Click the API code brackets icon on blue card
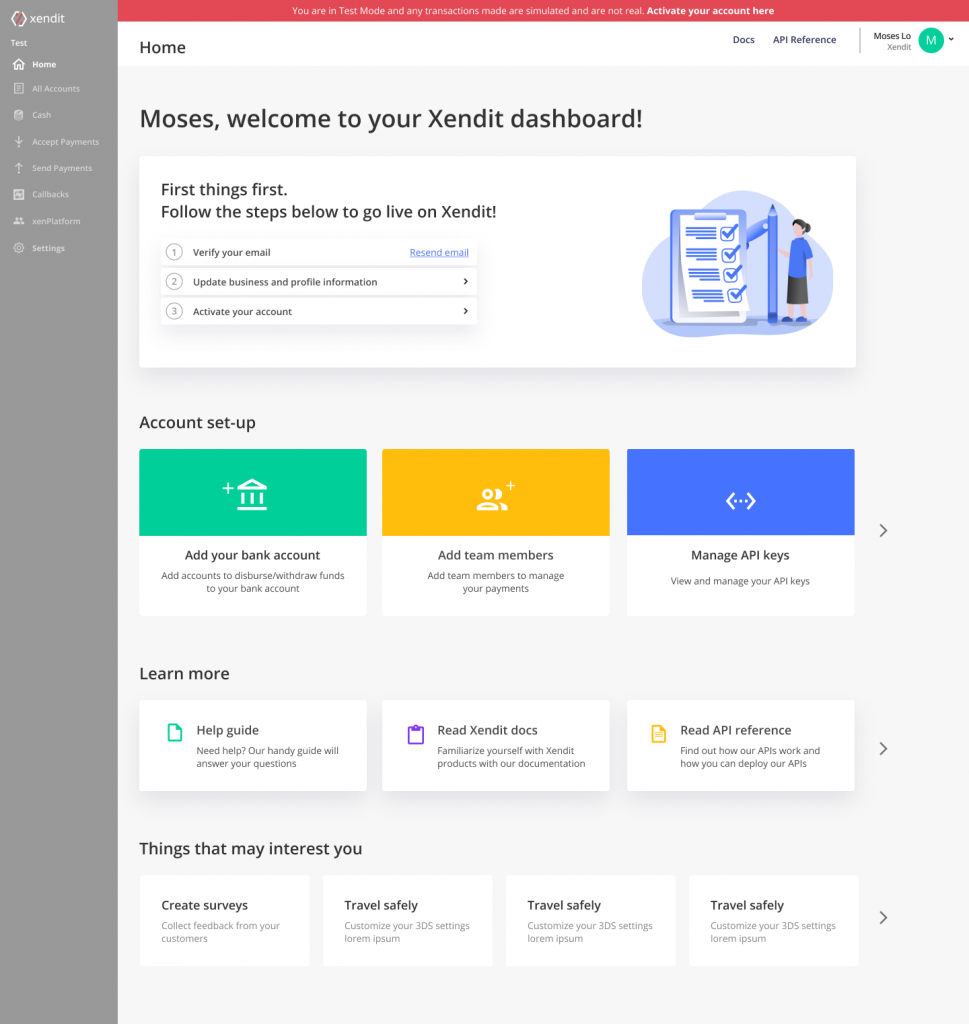The height and width of the screenshot is (1024, 969). click(740, 501)
